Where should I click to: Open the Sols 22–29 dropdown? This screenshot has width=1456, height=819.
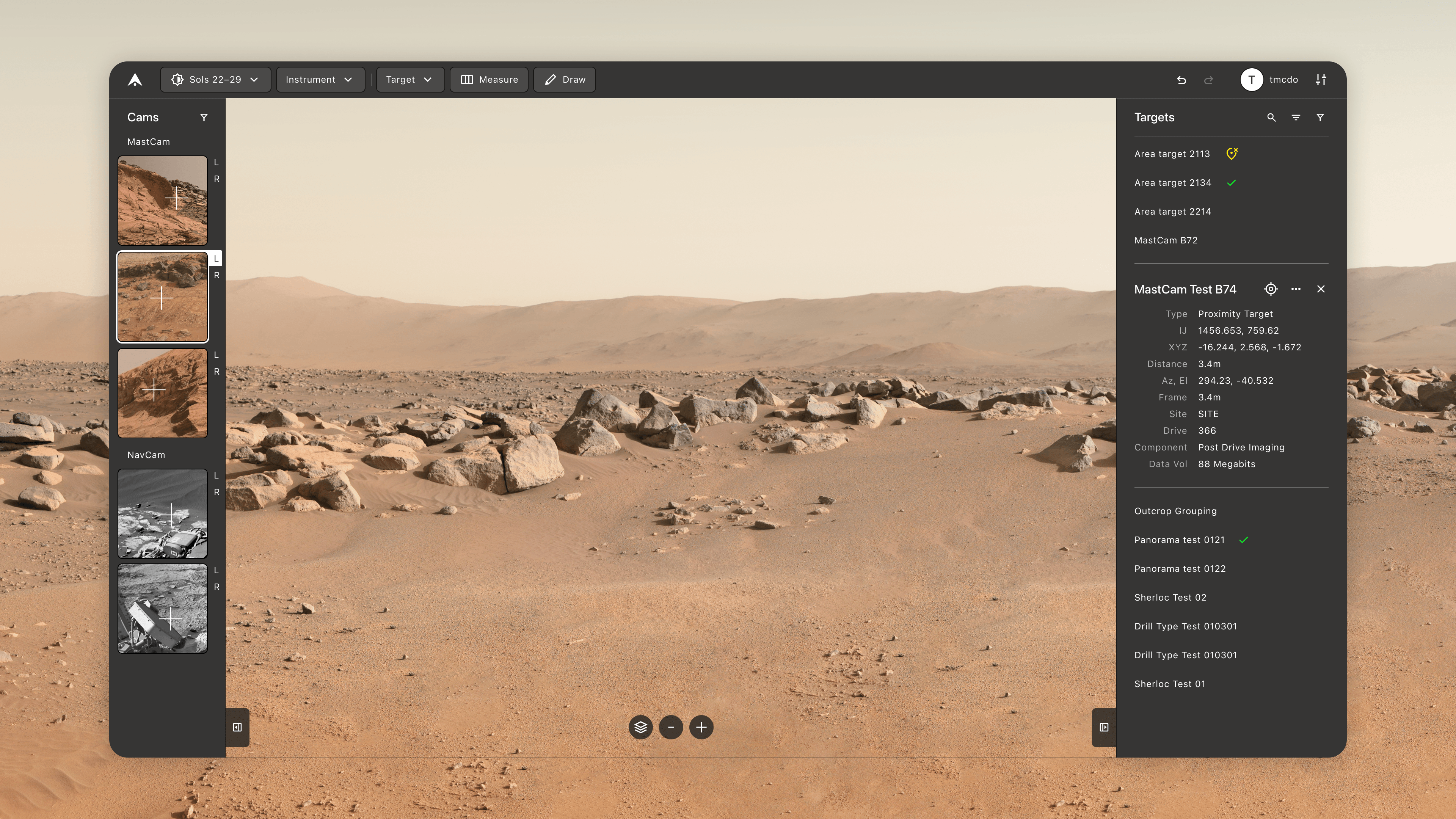(215, 80)
